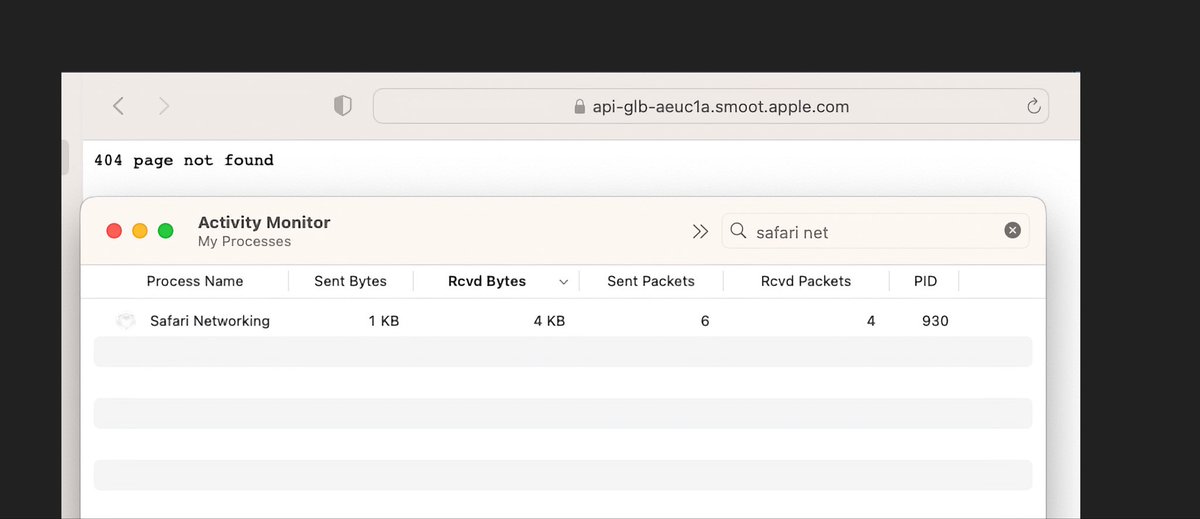Click the 4 KB received bytes value
Viewport: 1200px width, 519px height.
[549, 321]
